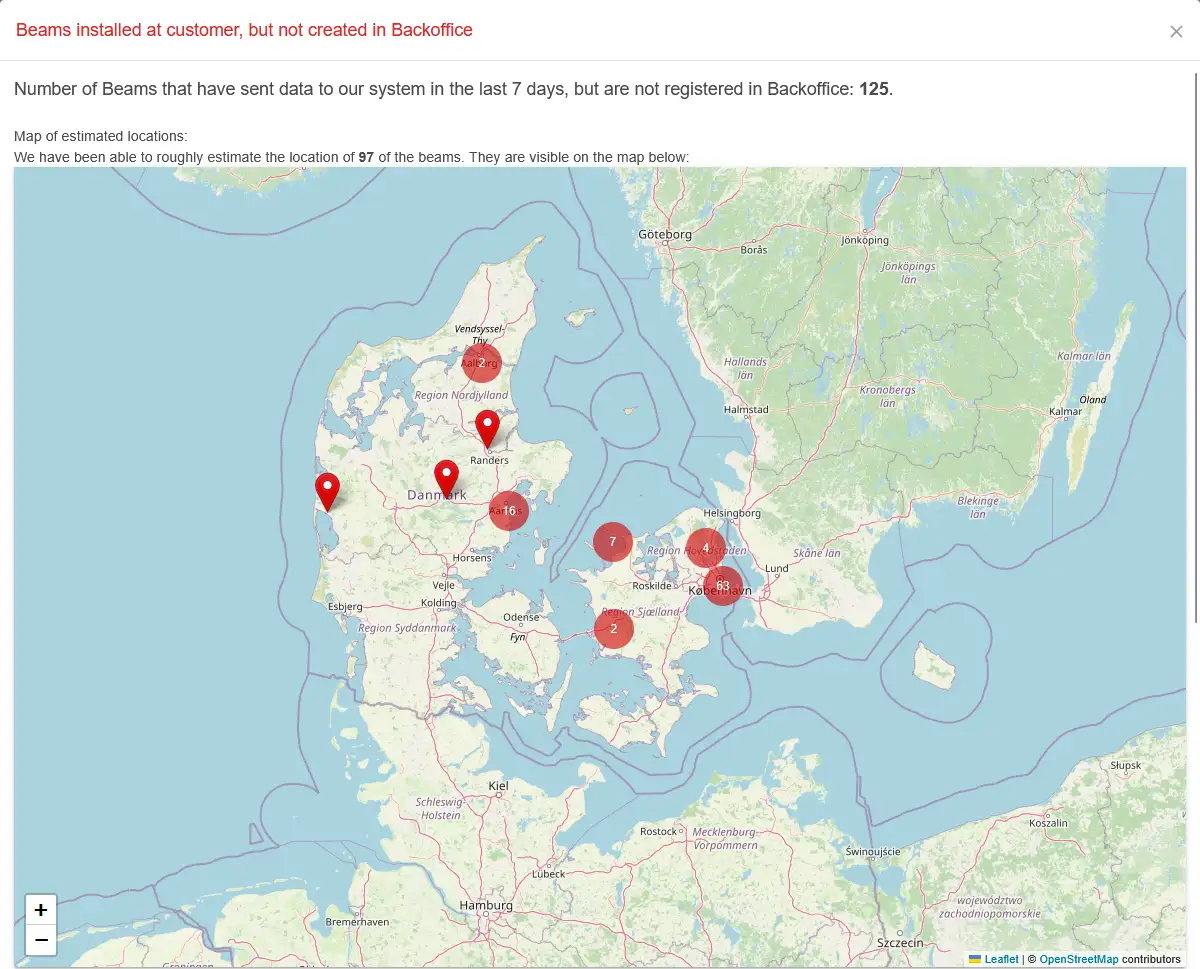
Task: Zoom in the map with plus button
Action: tap(41, 910)
